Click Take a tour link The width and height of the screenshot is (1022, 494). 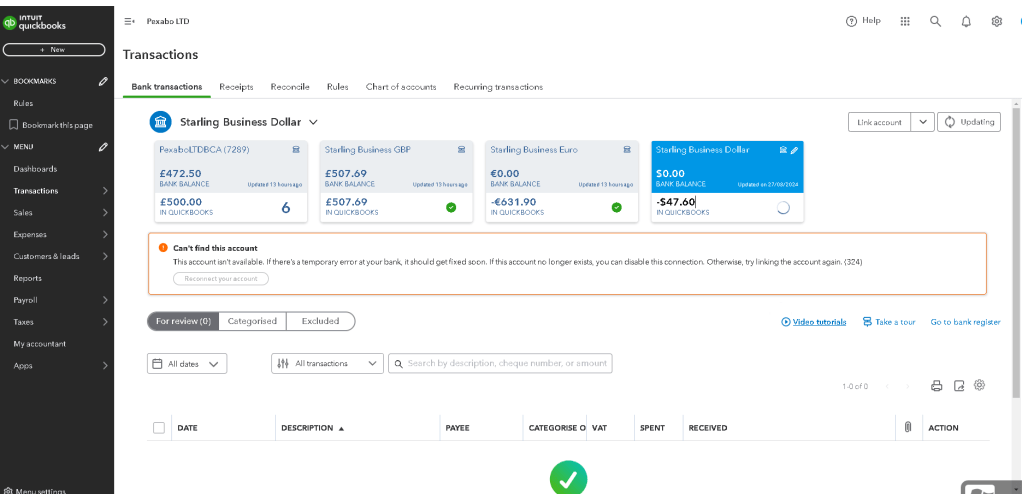(888, 322)
